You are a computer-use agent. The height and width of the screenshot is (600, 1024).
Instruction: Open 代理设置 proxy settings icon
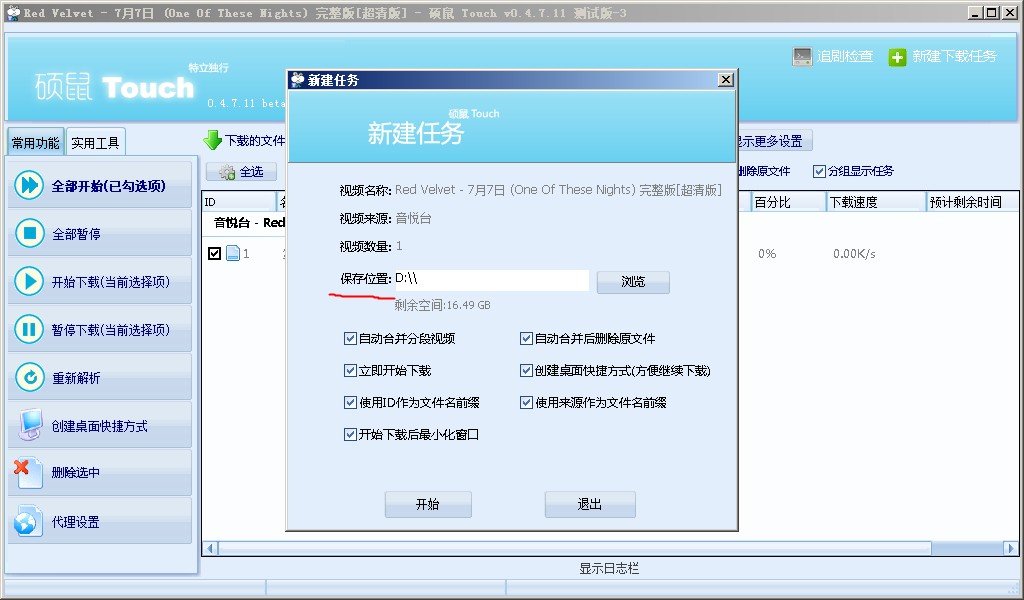pos(28,520)
